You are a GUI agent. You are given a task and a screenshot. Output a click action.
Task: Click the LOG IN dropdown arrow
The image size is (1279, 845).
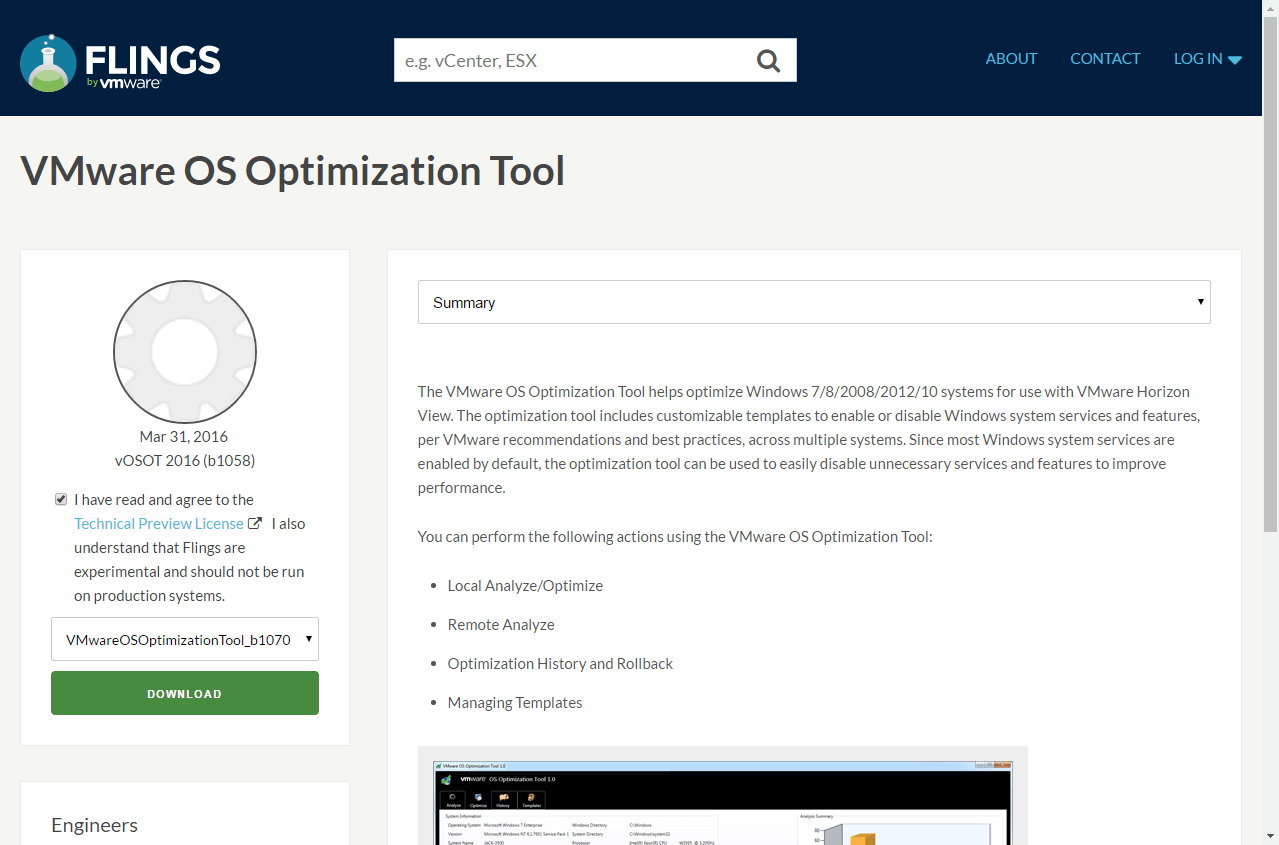1235,60
